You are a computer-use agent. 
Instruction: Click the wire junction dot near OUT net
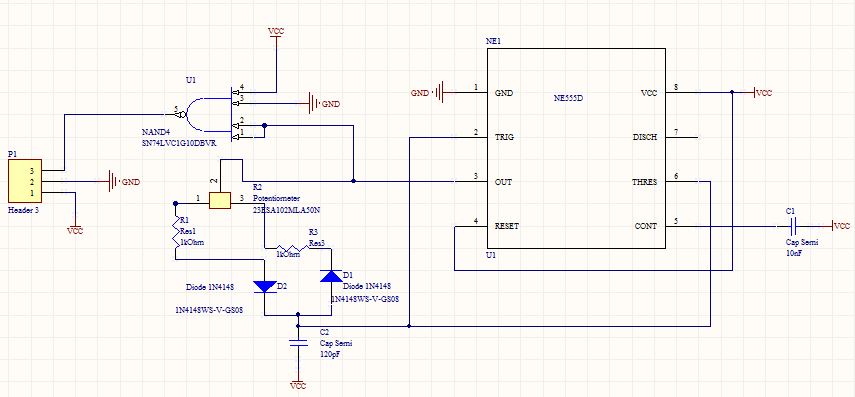click(353, 181)
